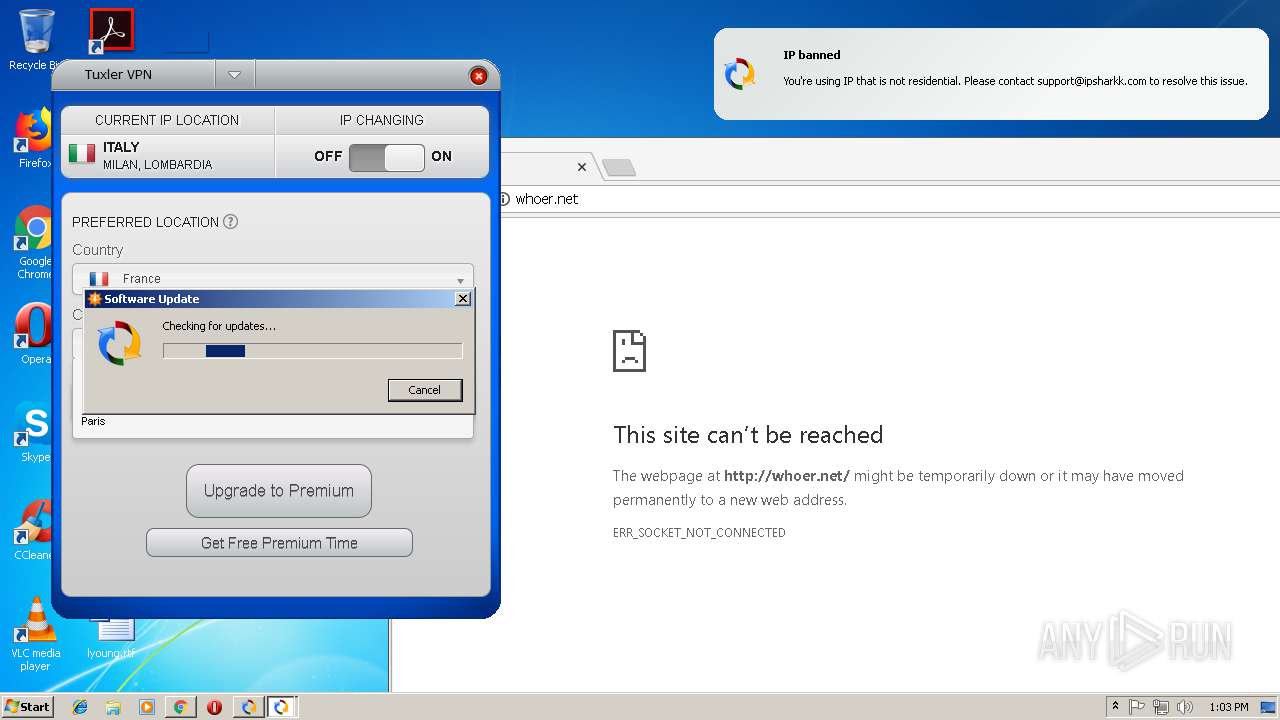Open CCleaner desktop shortcut
Viewport: 1280px width, 720px height.
click(35, 530)
